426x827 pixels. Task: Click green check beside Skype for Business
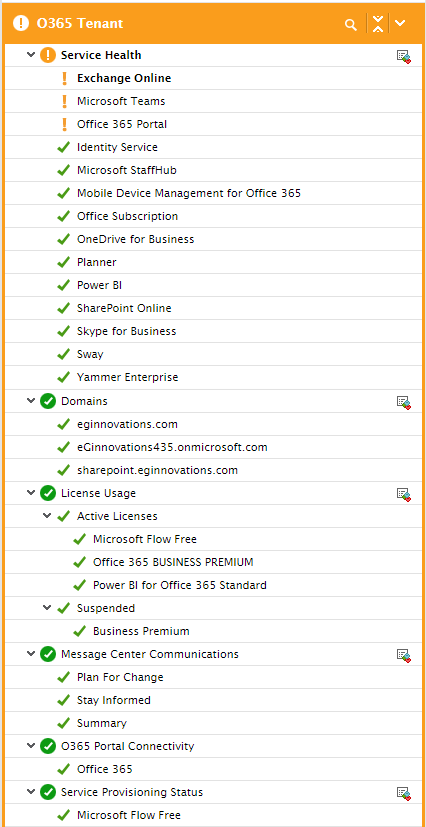[x=64, y=331]
